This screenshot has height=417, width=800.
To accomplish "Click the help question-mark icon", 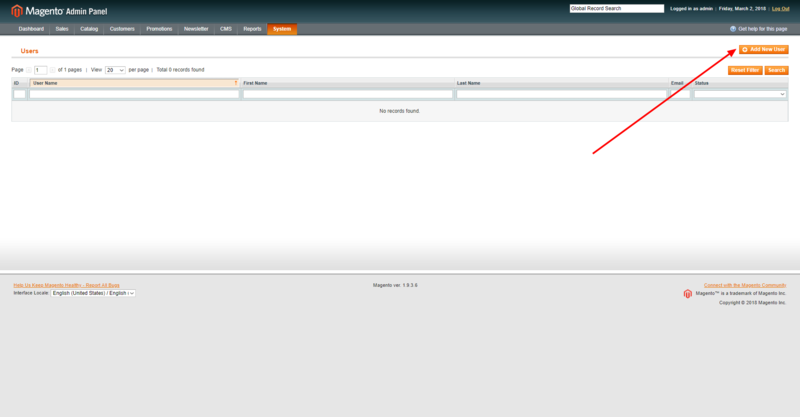I will (x=733, y=29).
